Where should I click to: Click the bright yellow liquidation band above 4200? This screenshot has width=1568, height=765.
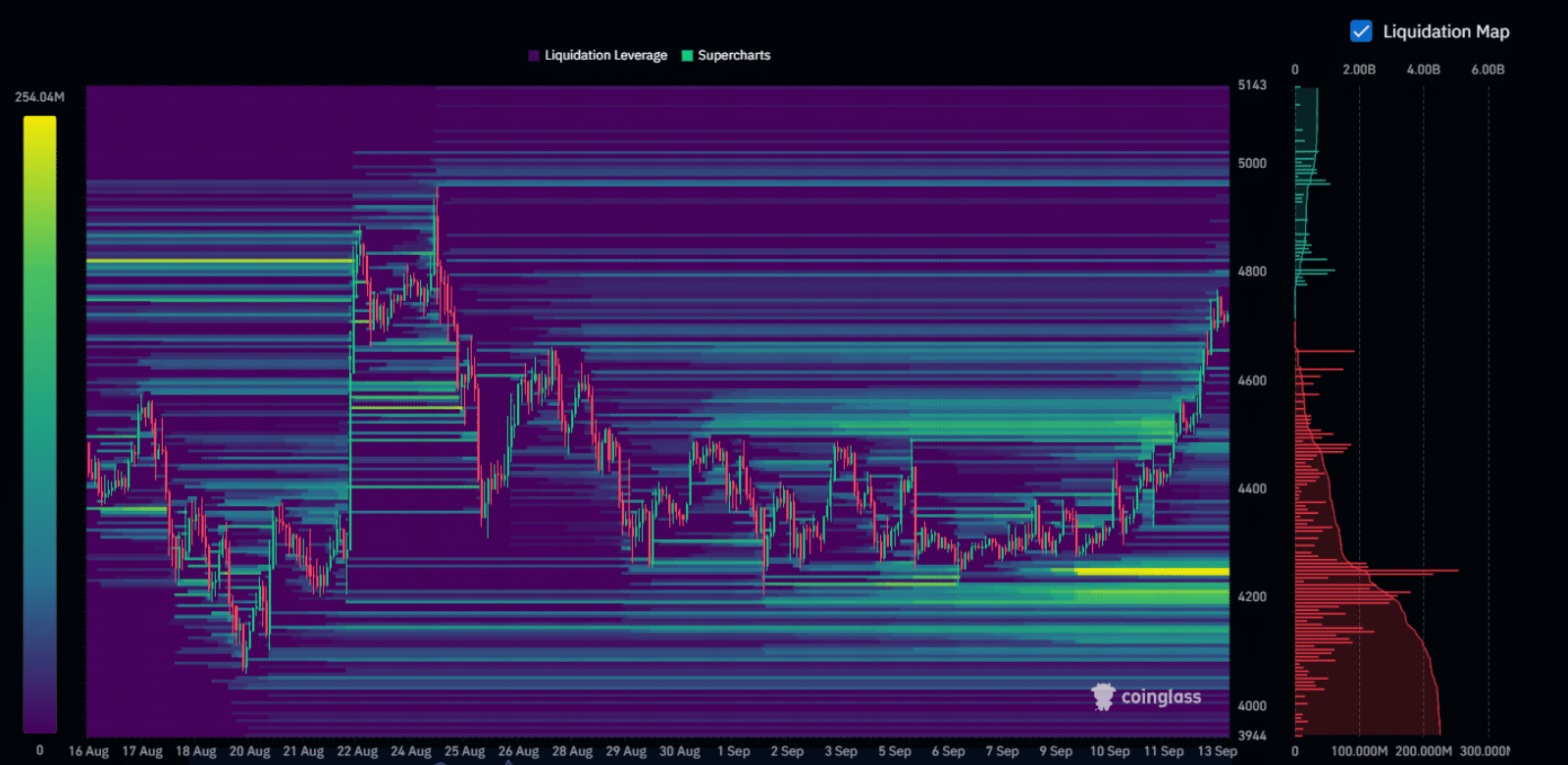(x=1153, y=571)
